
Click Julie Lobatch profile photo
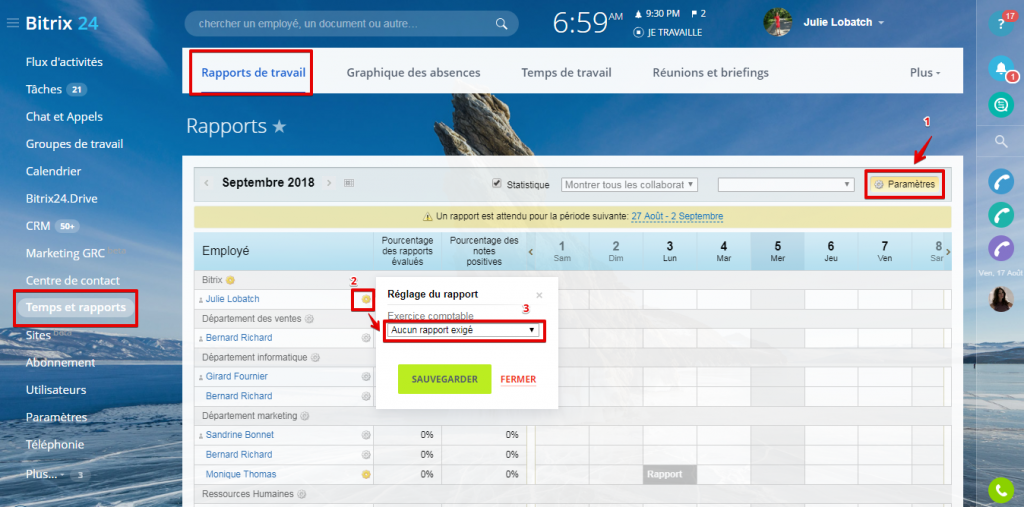(777, 22)
